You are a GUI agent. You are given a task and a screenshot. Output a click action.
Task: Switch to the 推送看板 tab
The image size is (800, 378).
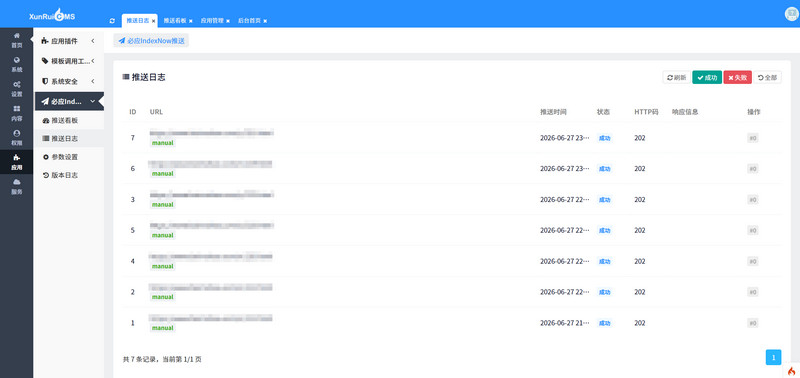click(x=175, y=20)
